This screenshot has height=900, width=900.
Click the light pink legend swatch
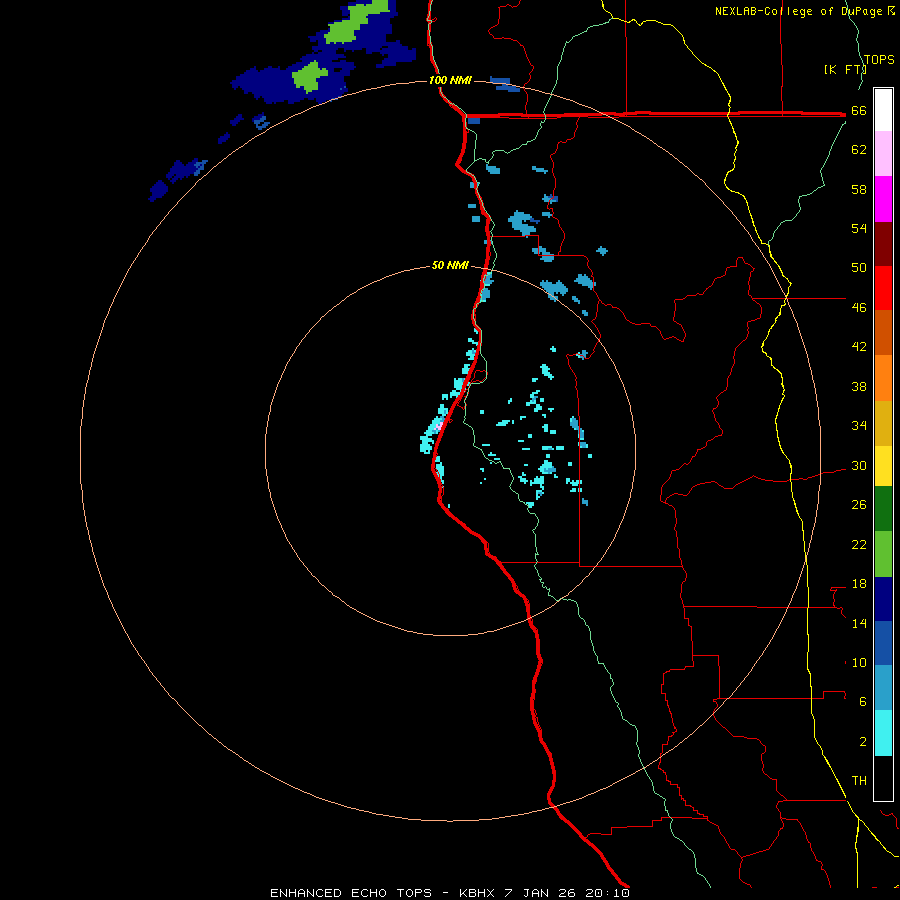[883, 153]
